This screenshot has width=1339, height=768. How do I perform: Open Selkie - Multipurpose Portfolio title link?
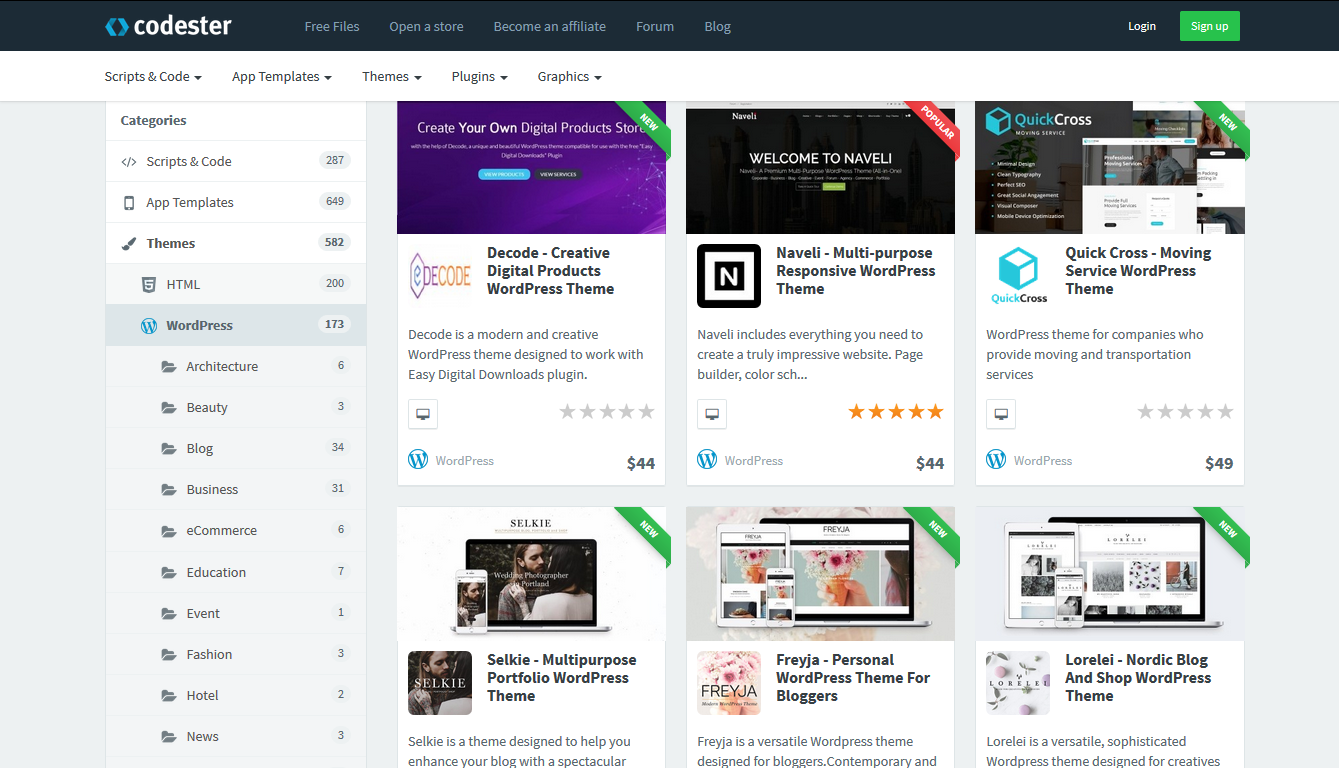tap(562, 678)
